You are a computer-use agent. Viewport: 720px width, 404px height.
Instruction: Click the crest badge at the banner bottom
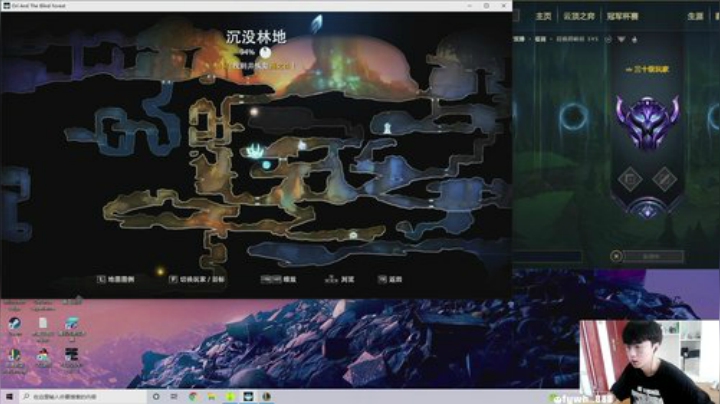tap(647, 210)
